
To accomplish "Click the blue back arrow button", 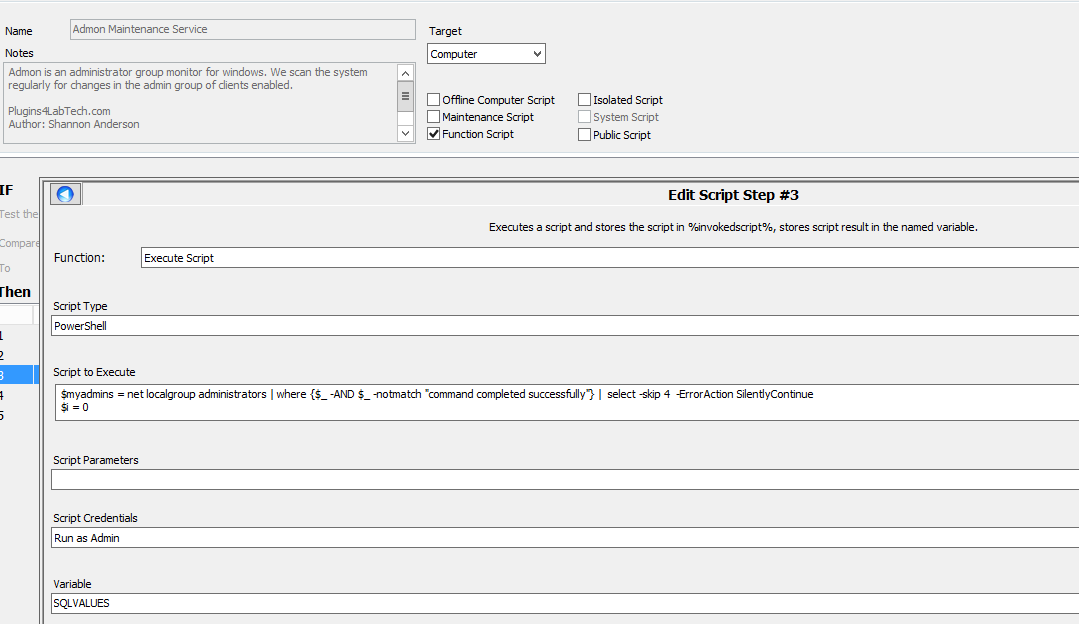I will click(66, 194).
